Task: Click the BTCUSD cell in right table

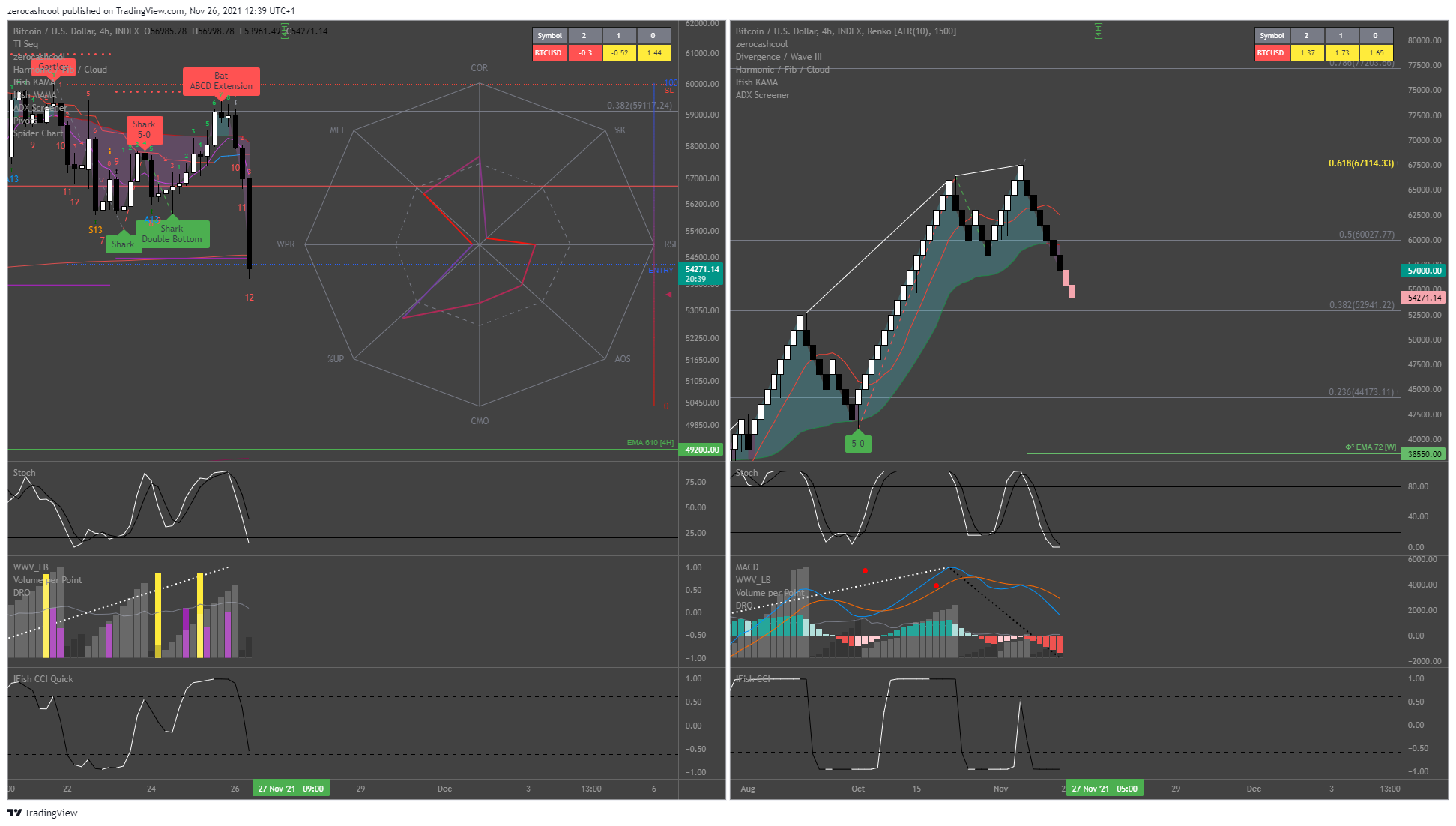Action: (1272, 53)
